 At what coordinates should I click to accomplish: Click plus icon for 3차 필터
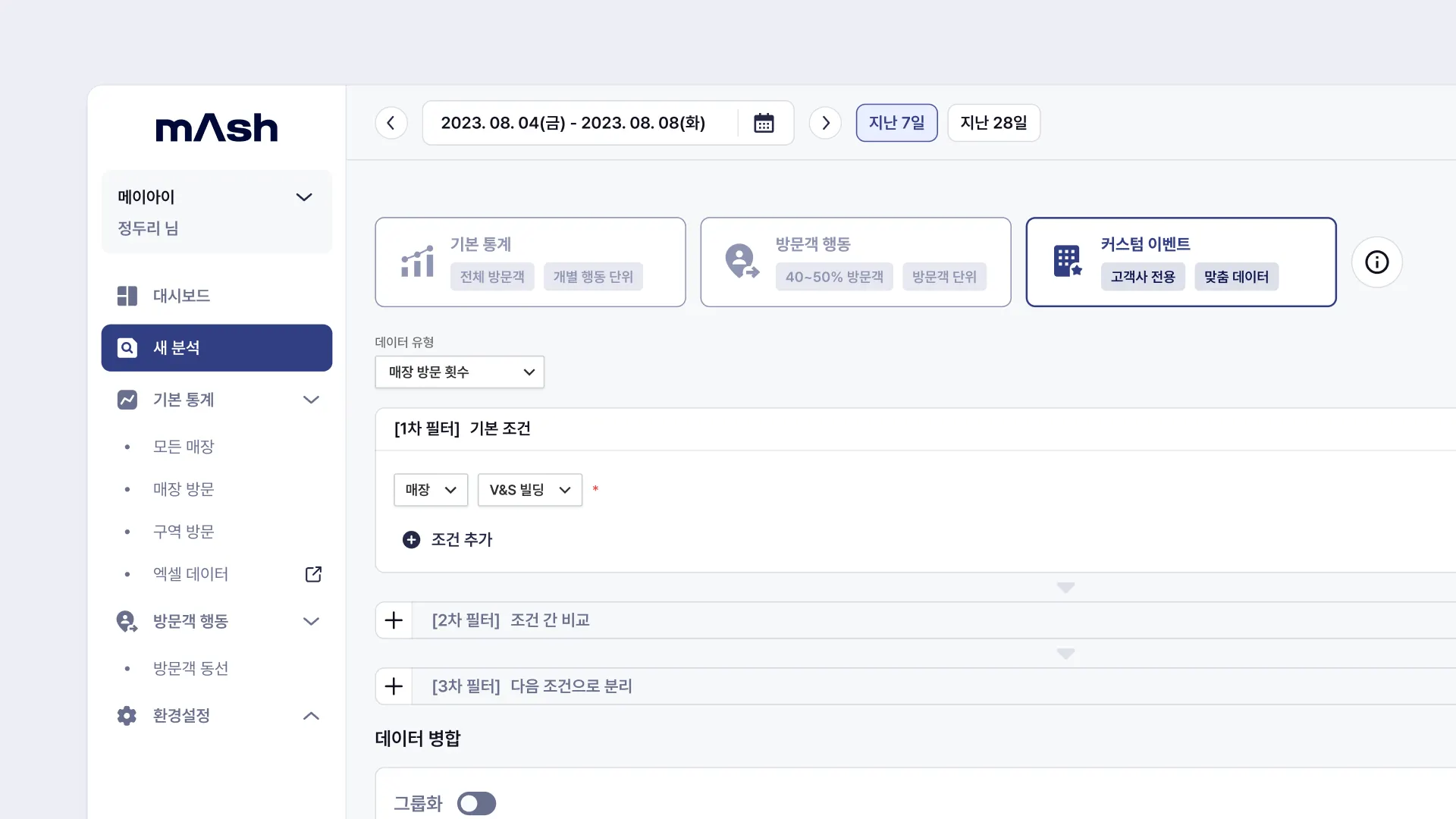[394, 686]
